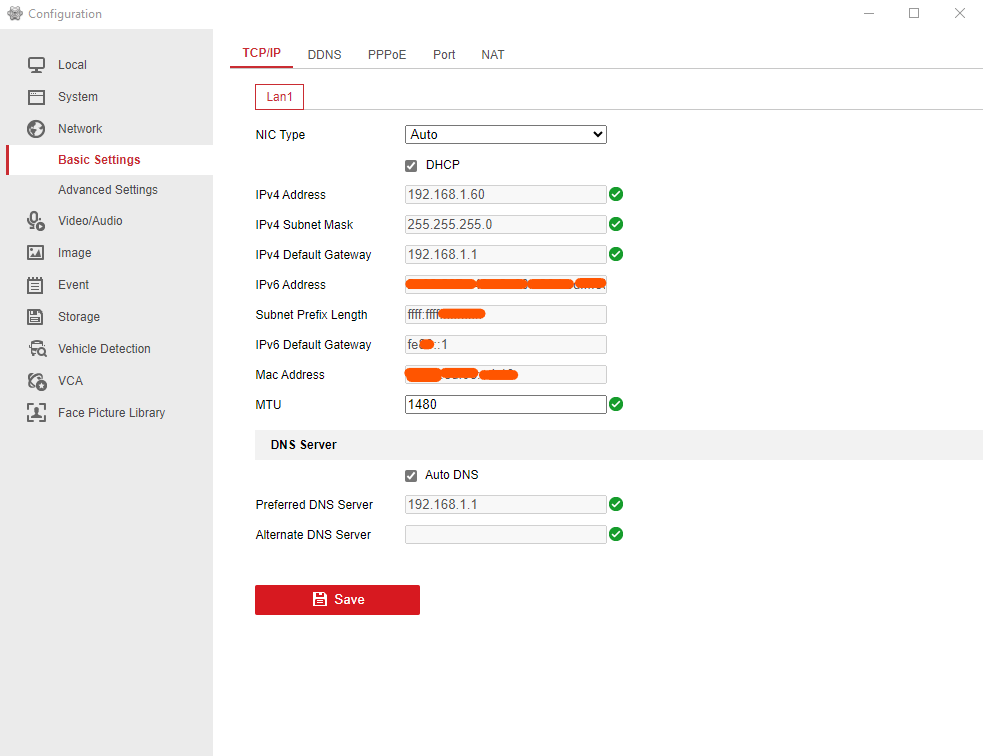The width and height of the screenshot is (983, 756).
Task: Select the VCA icon in sidebar
Action: [37, 381]
